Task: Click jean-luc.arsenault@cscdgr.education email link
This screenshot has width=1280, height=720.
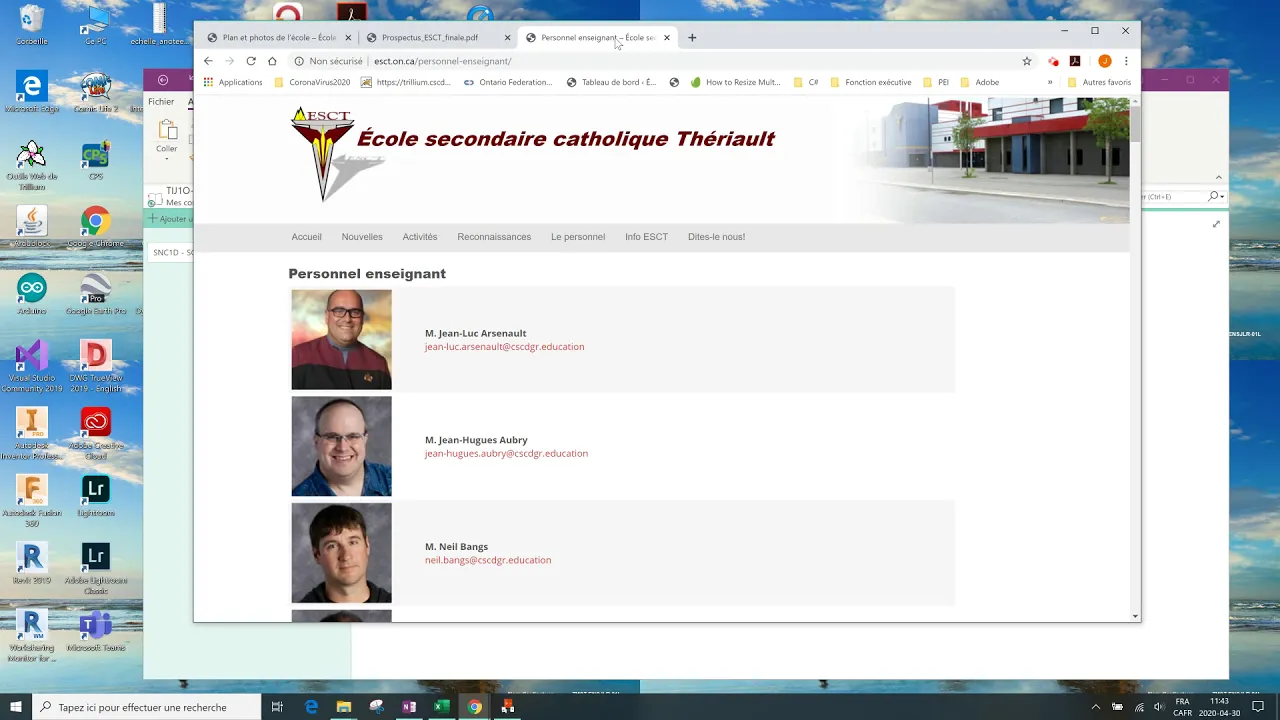Action: 504,347
